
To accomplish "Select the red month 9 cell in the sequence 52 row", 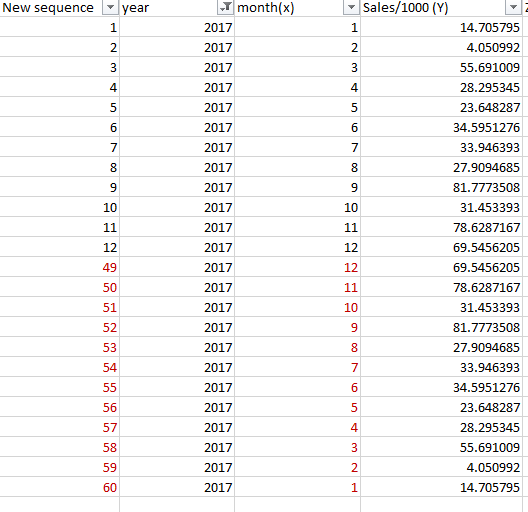I will point(297,327).
